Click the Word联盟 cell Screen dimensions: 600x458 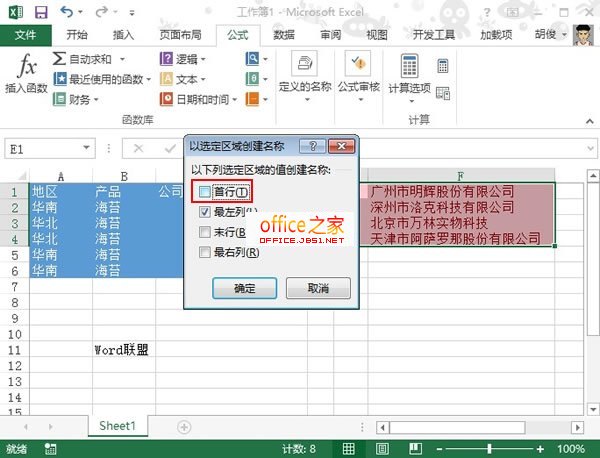coord(124,350)
